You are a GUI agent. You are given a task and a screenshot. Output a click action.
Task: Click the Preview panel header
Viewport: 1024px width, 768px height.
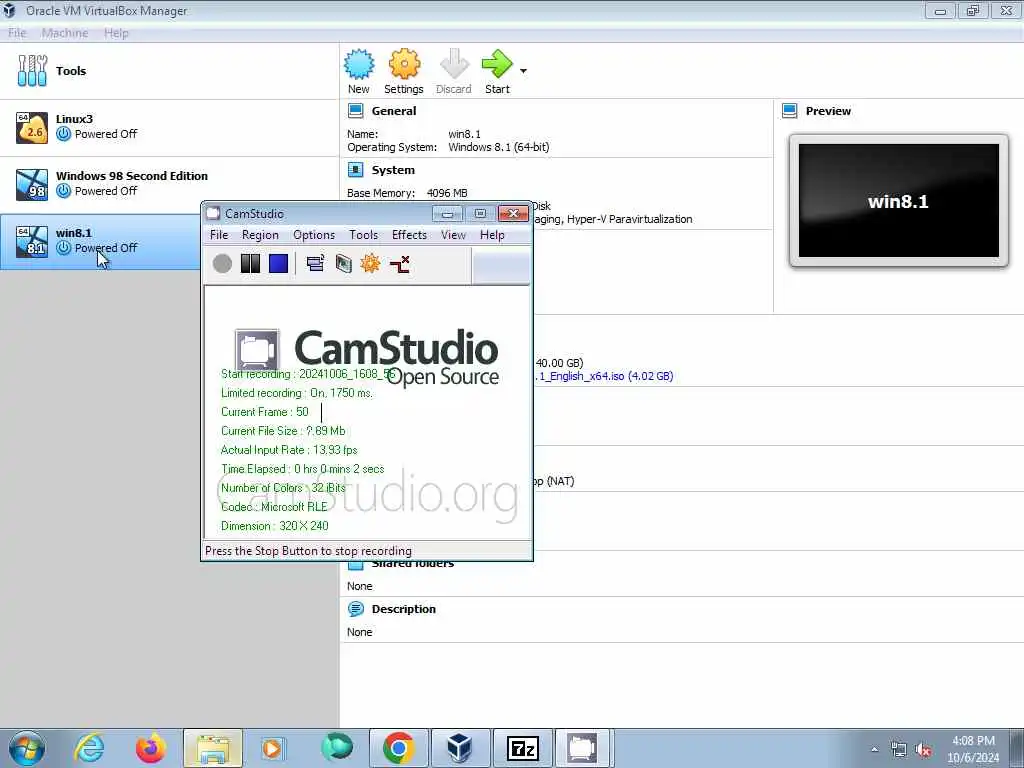827,111
